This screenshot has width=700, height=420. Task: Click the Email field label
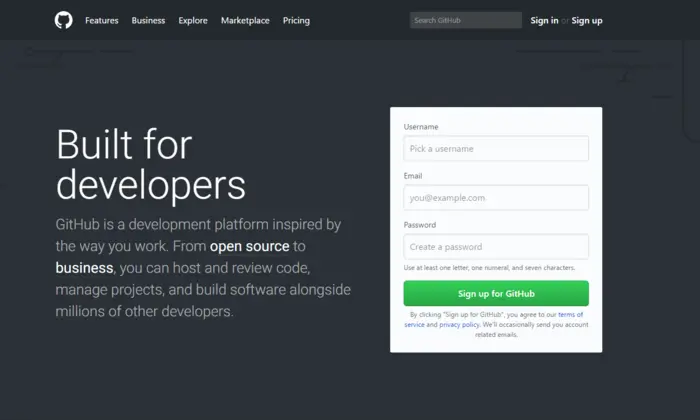(412, 176)
